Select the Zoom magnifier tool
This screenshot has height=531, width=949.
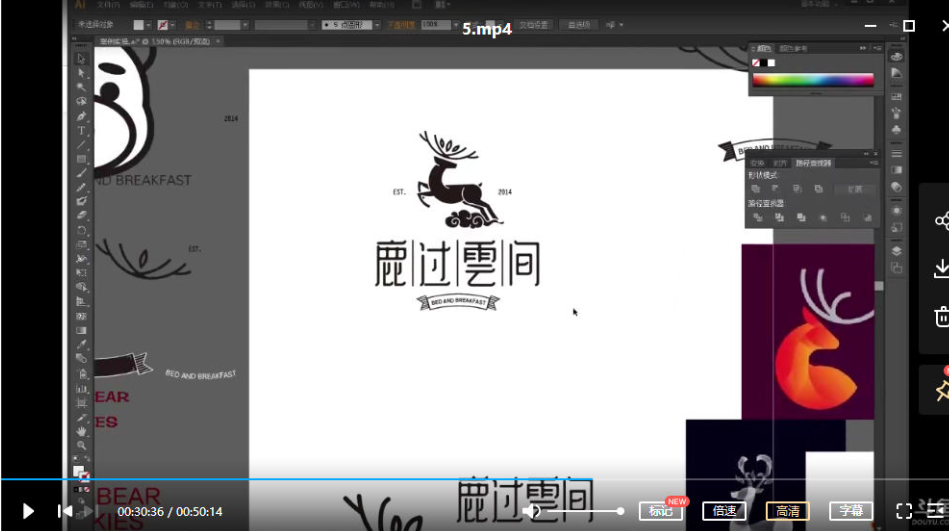[x=81, y=446]
